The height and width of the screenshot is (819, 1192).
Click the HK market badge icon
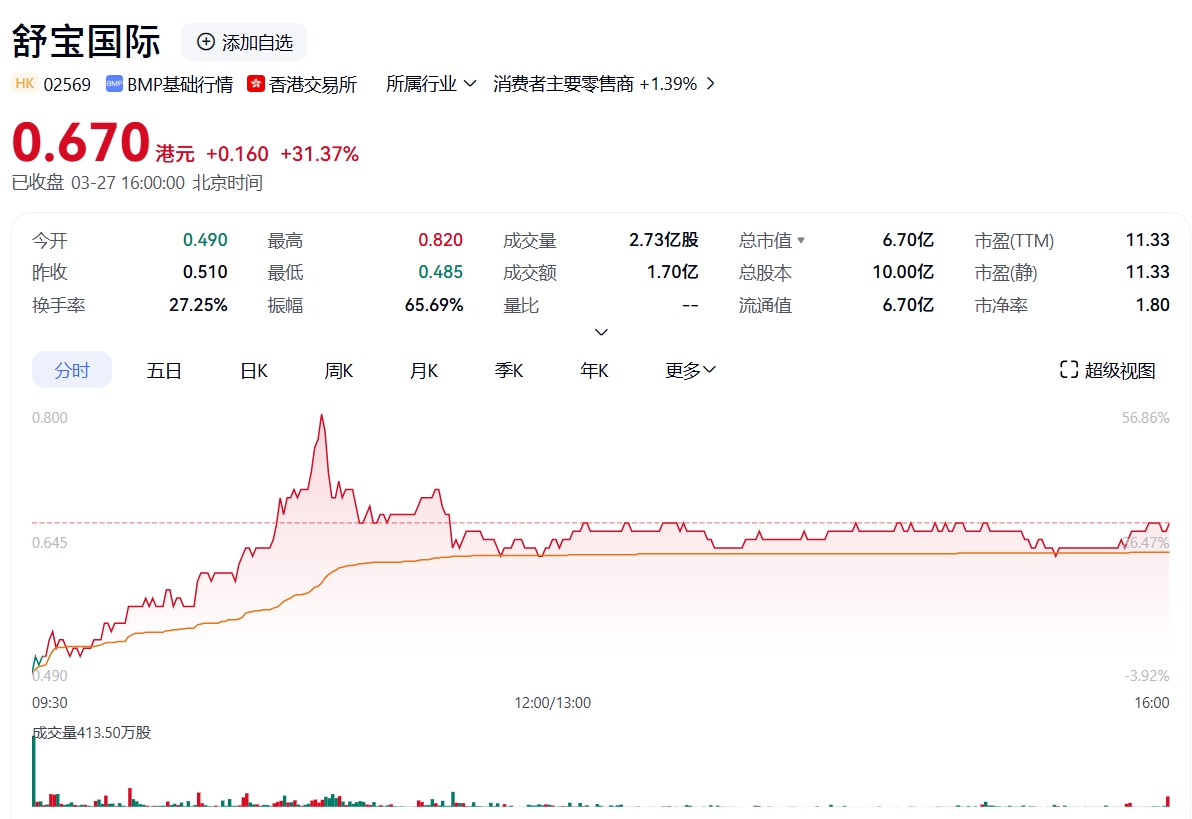pyautogui.click(x=25, y=84)
